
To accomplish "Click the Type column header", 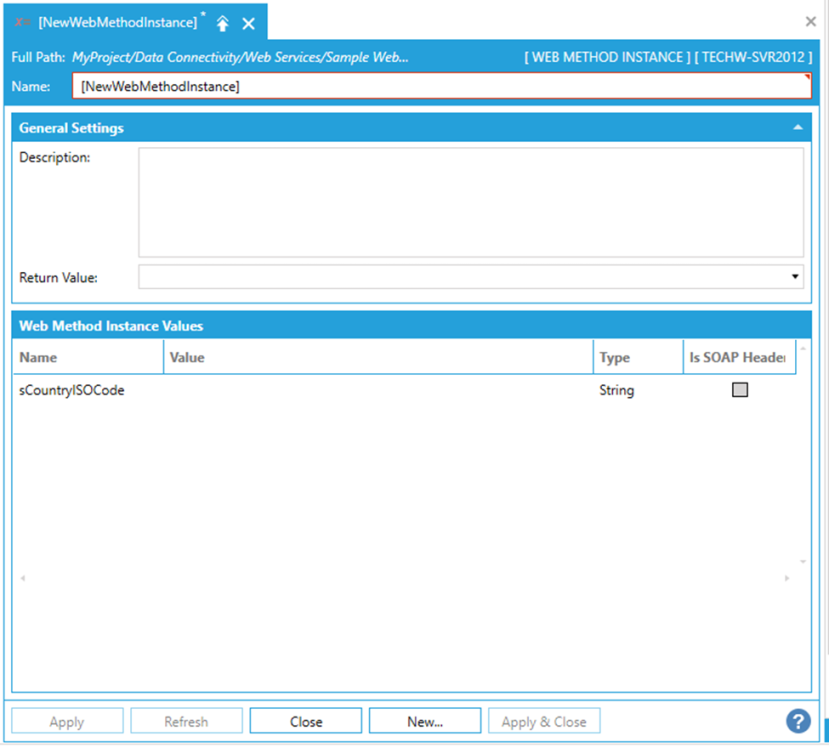I will (637, 357).
